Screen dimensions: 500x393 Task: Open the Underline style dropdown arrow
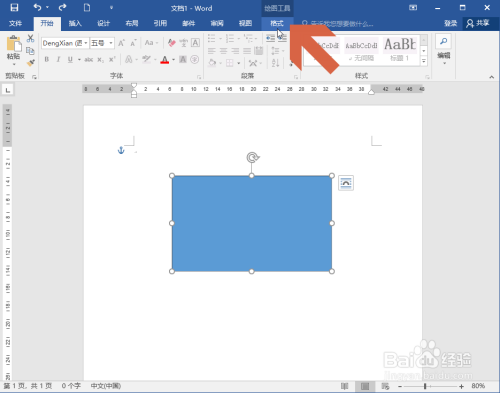pos(79,60)
